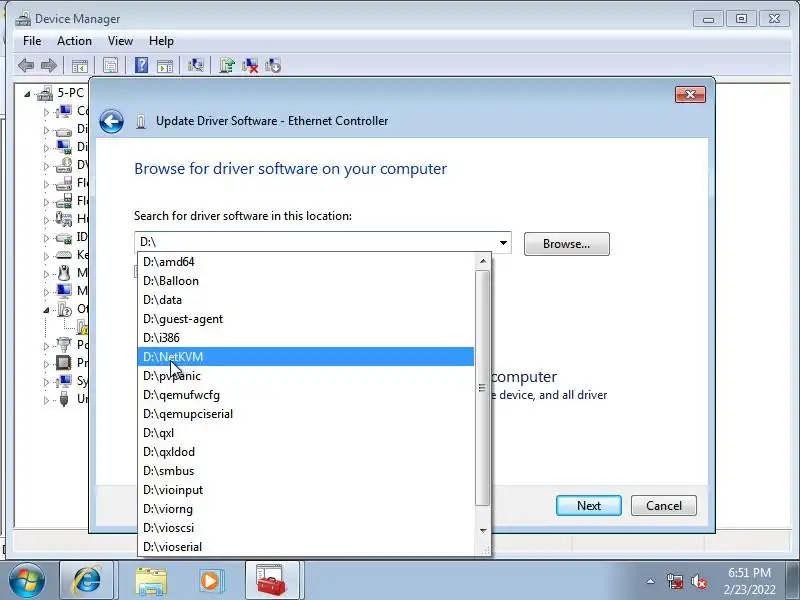Open the File menu
This screenshot has height=600, width=800.
32,41
